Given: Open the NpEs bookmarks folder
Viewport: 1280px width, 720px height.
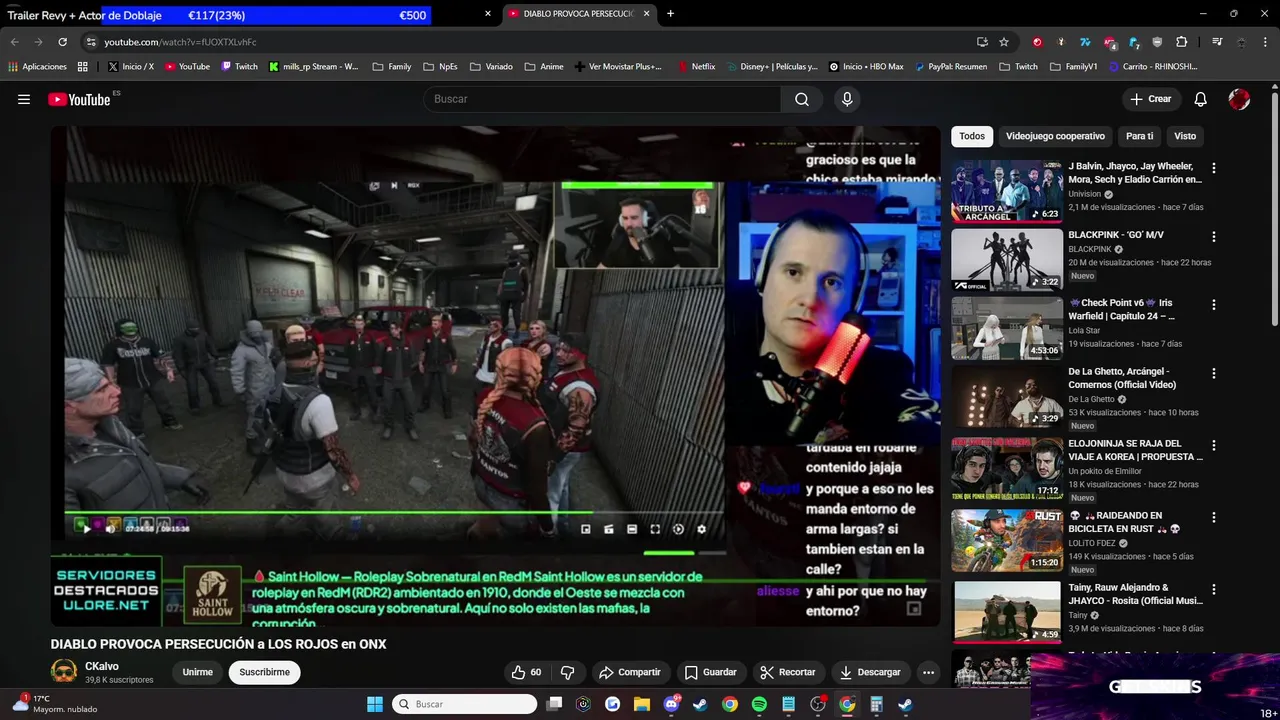Looking at the screenshot, I should tap(440, 67).
